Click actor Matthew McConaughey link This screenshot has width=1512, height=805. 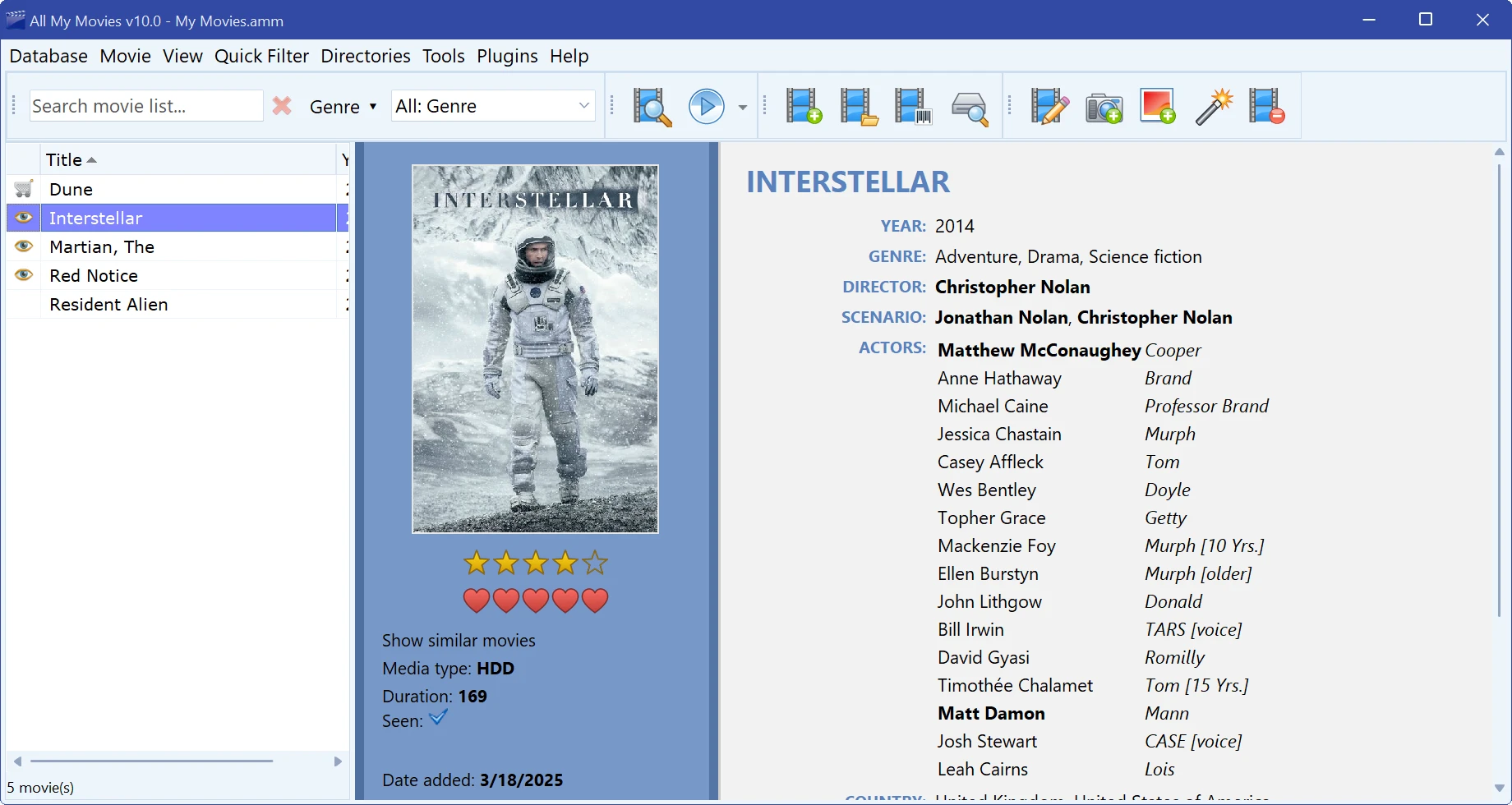1039,350
